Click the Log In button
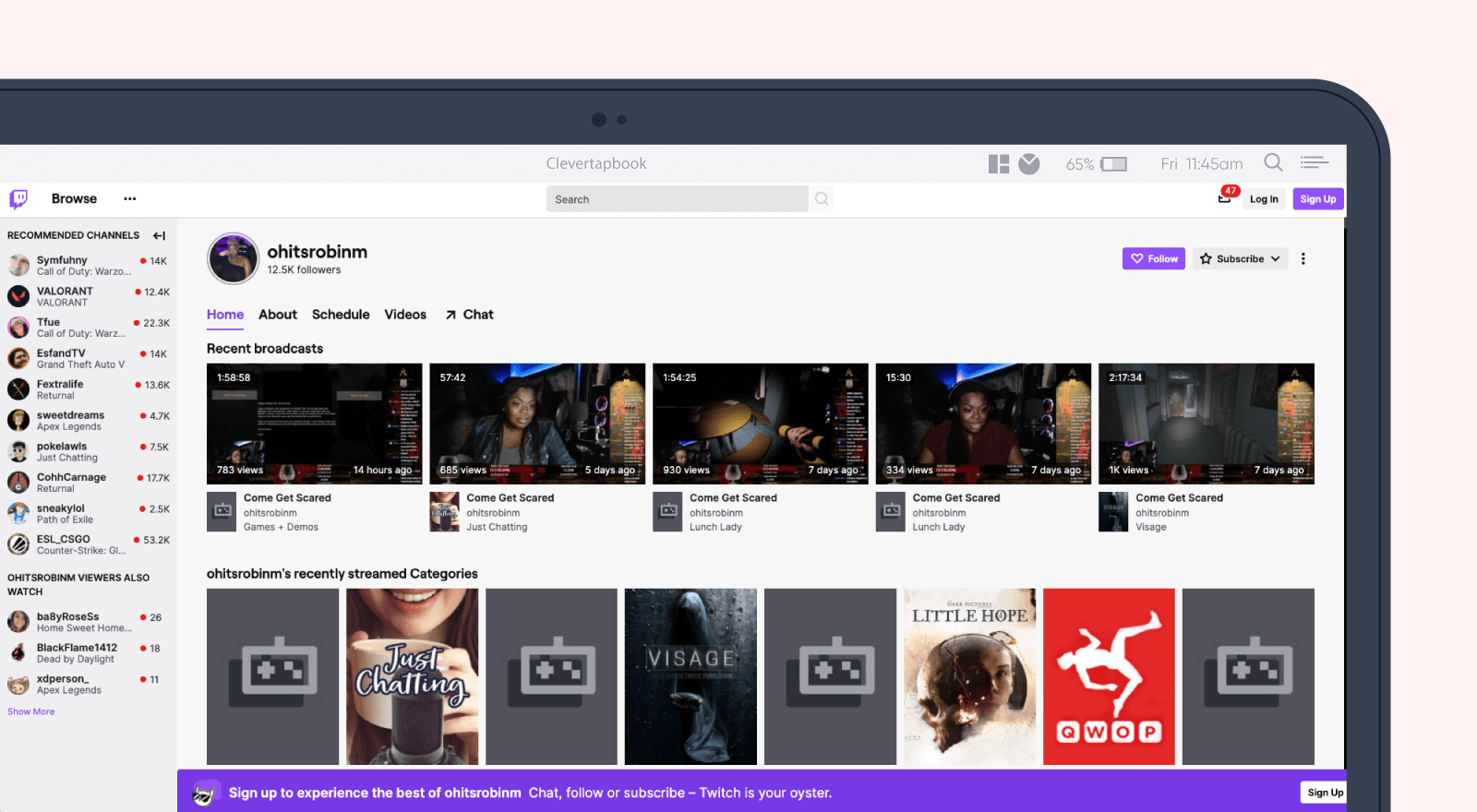This screenshot has width=1477, height=812. 1264,199
